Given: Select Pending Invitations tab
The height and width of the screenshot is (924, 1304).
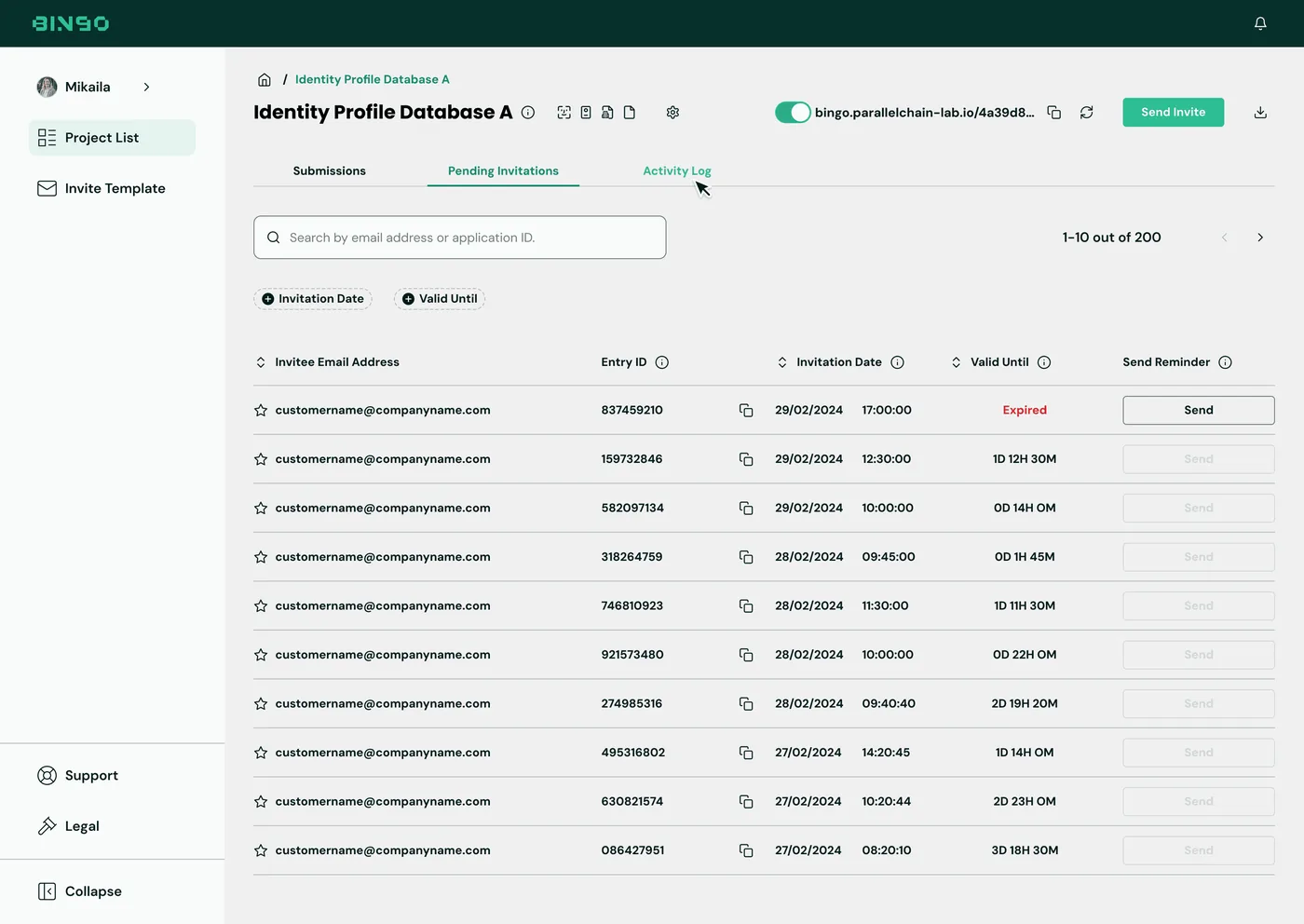Looking at the screenshot, I should [x=503, y=171].
